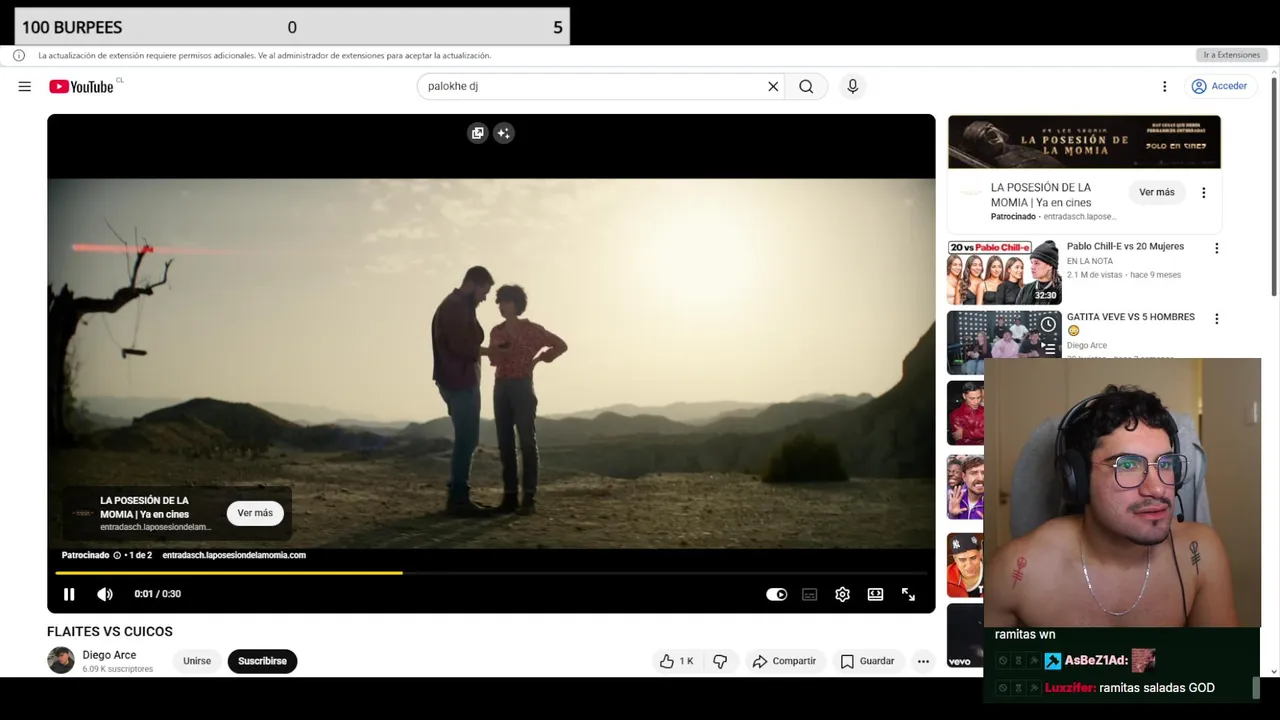Click the La Posesión de la Momia banner
The width and height of the screenshot is (1280, 720).
(1084, 142)
